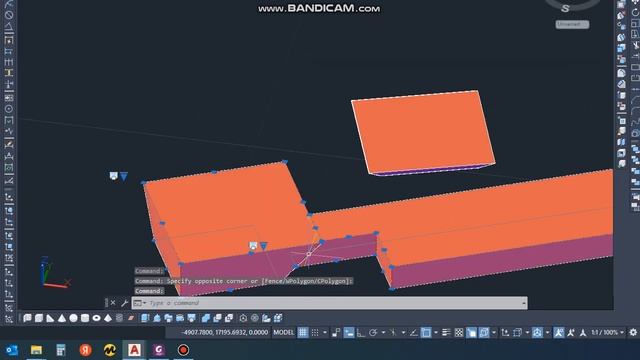Toggle dynamic input in status bar
Image resolution: width=640 pixels, height=360 pixels.
(x=349, y=333)
